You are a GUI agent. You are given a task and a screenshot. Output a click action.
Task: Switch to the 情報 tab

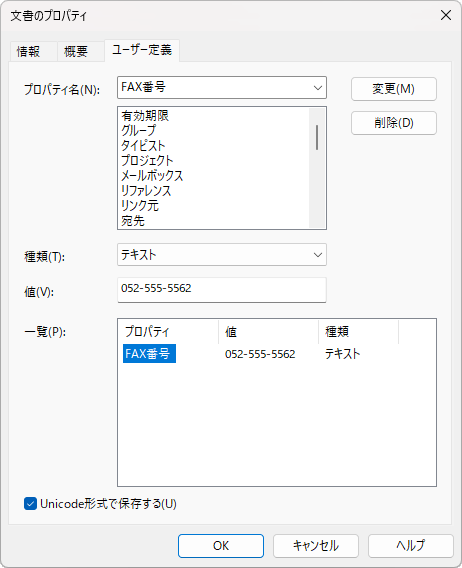tap(28, 51)
